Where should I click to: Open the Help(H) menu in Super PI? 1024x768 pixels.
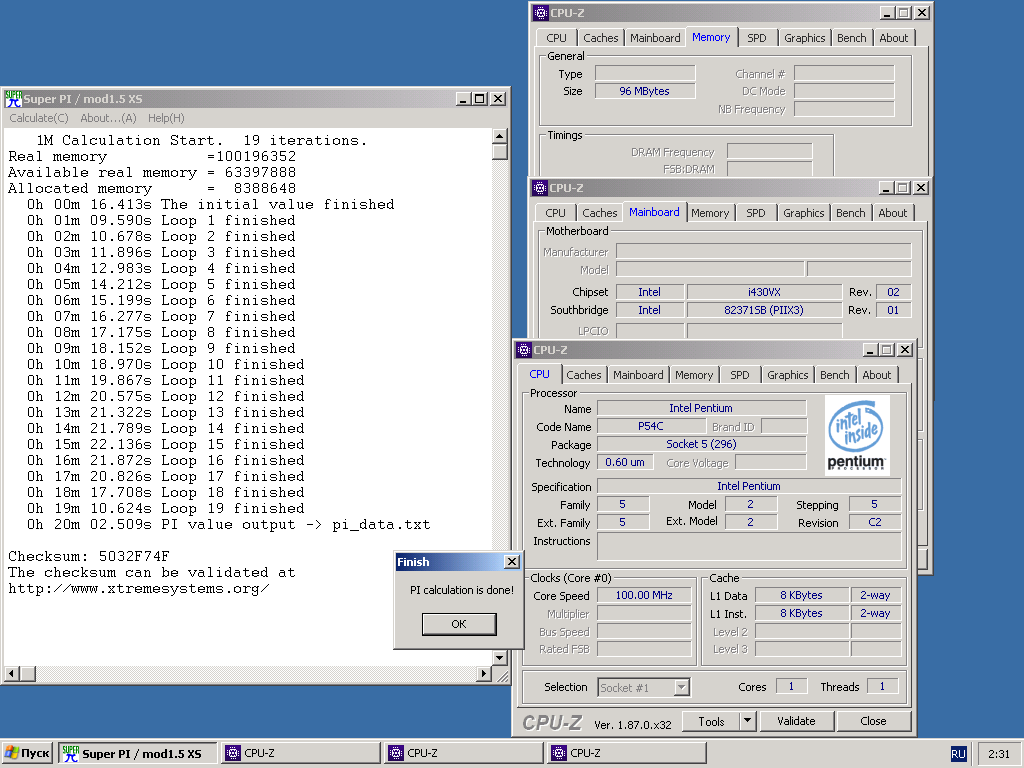(166, 118)
